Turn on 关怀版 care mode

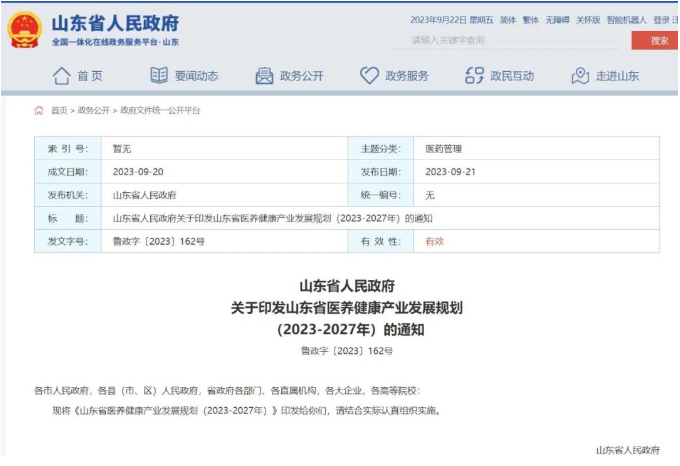(589, 20)
